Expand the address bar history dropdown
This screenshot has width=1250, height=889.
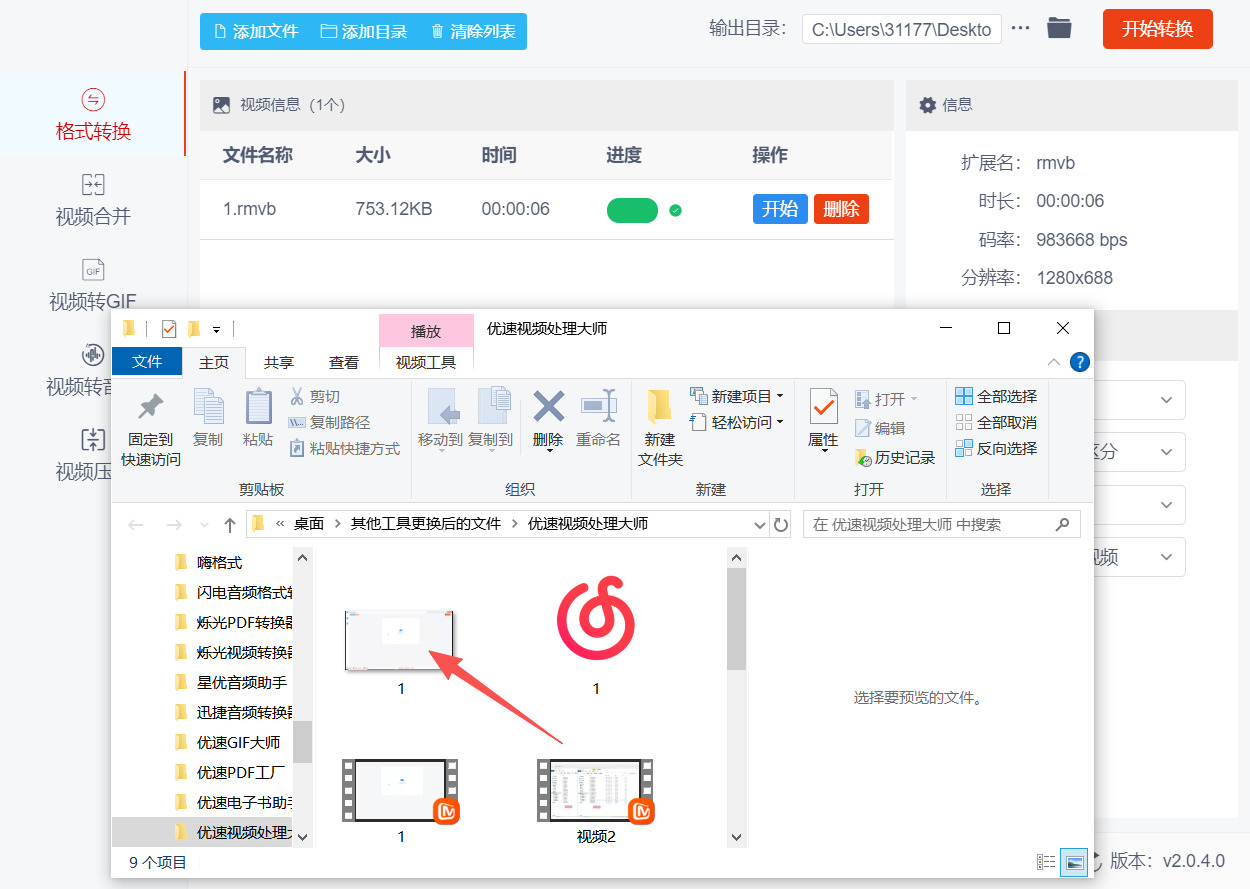coord(760,524)
